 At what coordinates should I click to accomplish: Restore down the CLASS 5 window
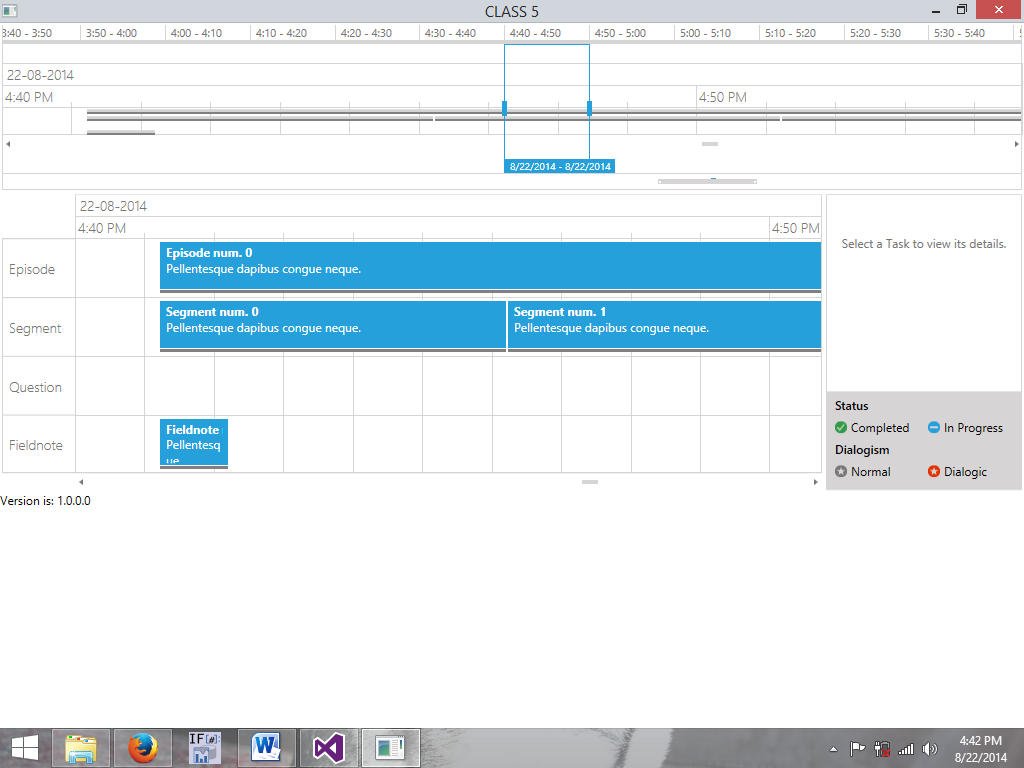961,10
